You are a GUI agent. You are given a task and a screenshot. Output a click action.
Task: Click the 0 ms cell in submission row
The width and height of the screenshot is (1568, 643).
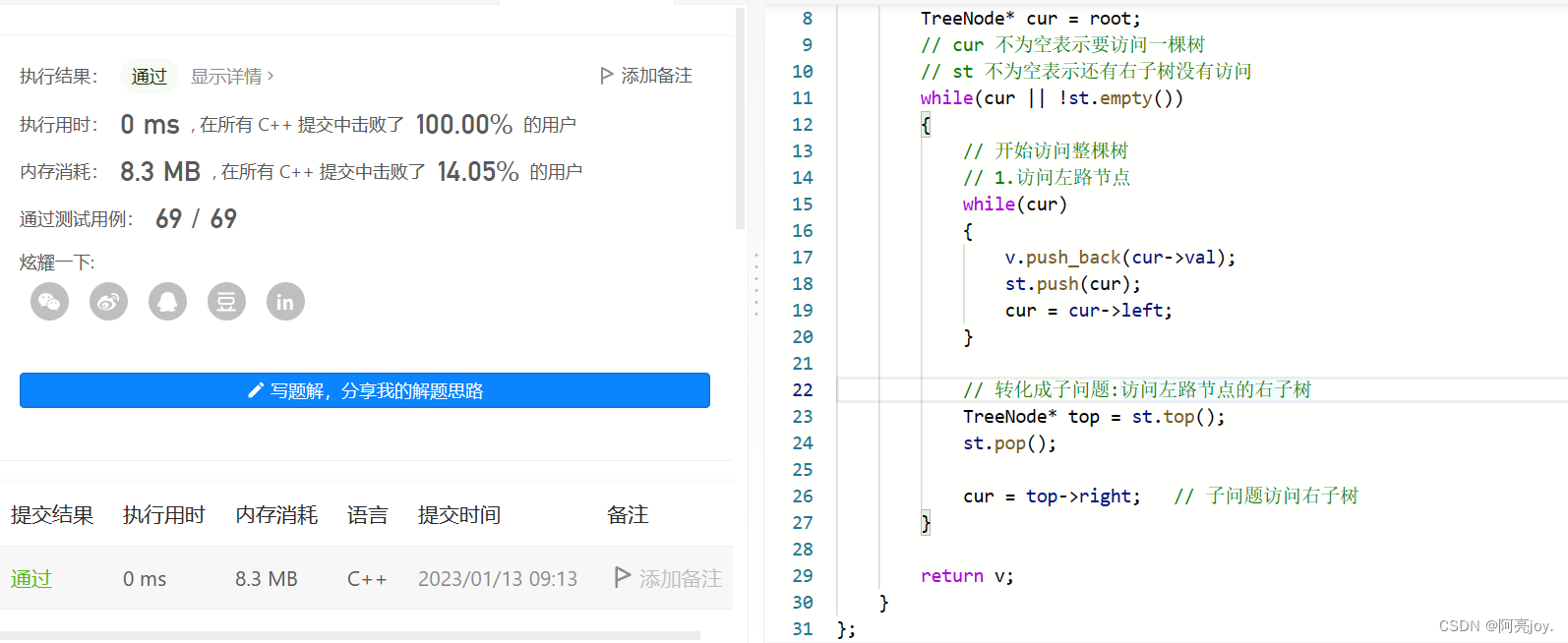pyautogui.click(x=145, y=579)
